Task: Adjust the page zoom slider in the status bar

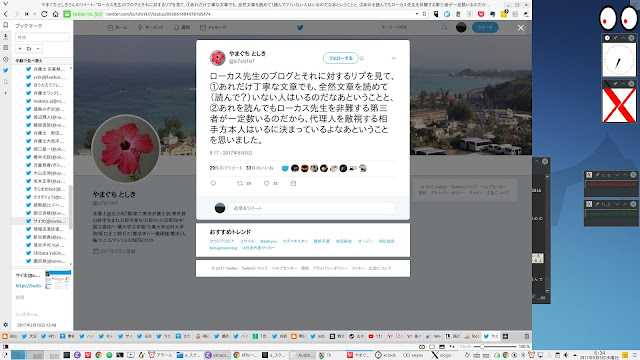Action: point(494,347)
